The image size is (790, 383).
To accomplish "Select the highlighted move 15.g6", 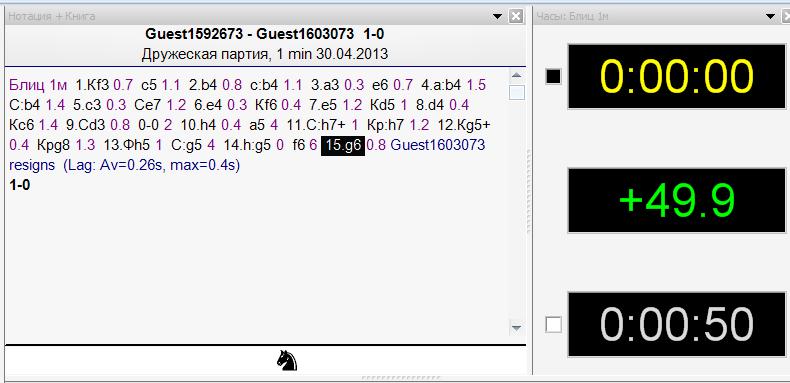I will (x=343, y=145).
